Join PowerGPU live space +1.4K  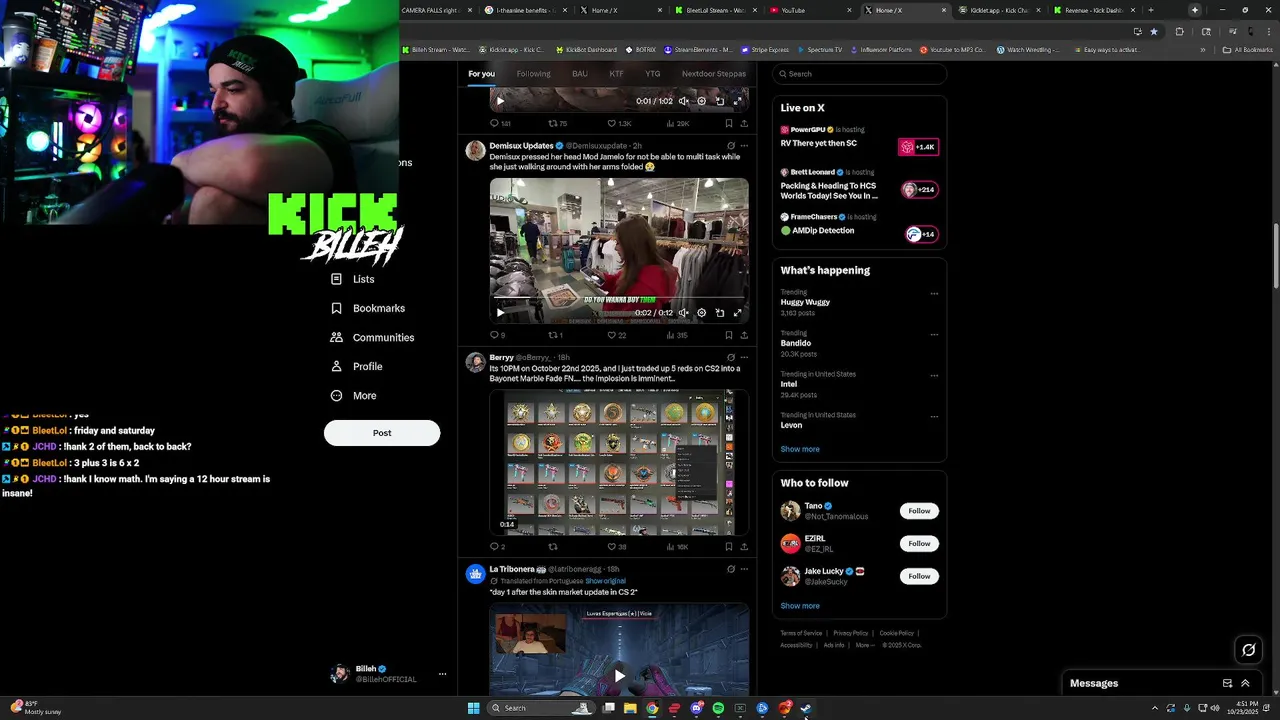tap(918, 147)
